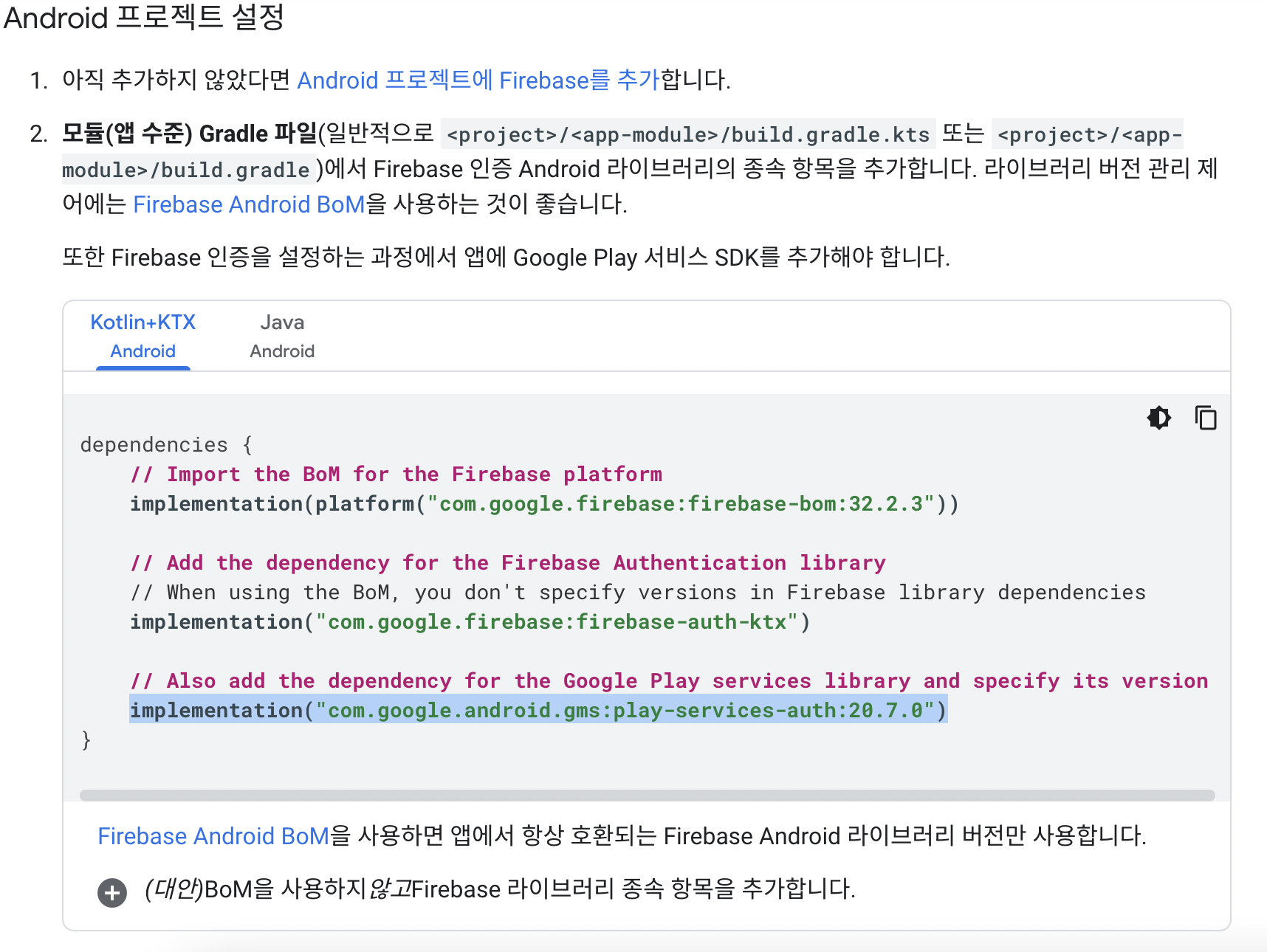
Task: Expand the alternative BoM-free instructions plus icon
Action: [112, 893]
